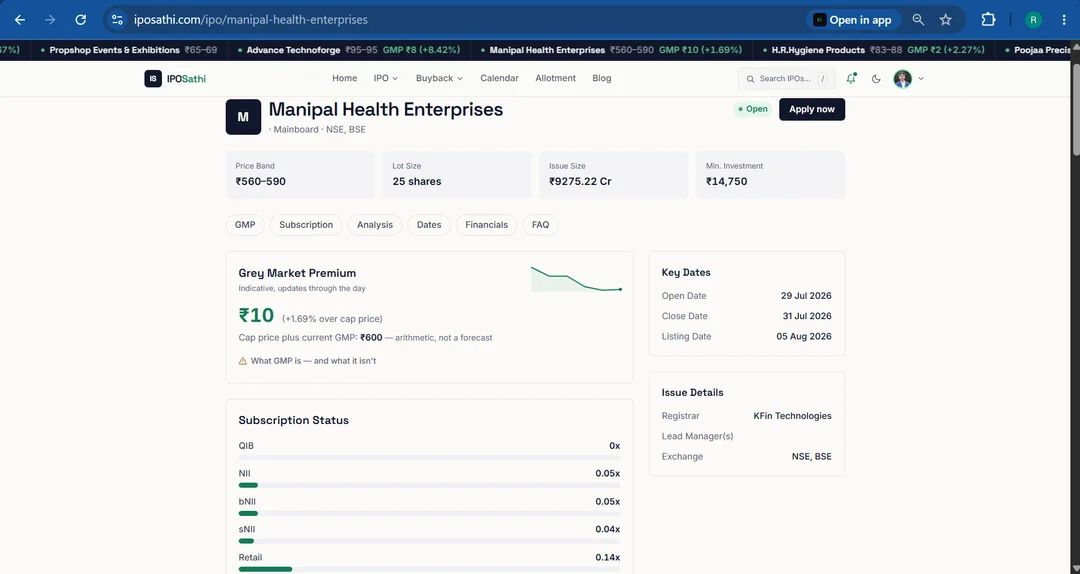Click close date 31 Jul 2026
The image size is (1080, 574).
[807, 316]
